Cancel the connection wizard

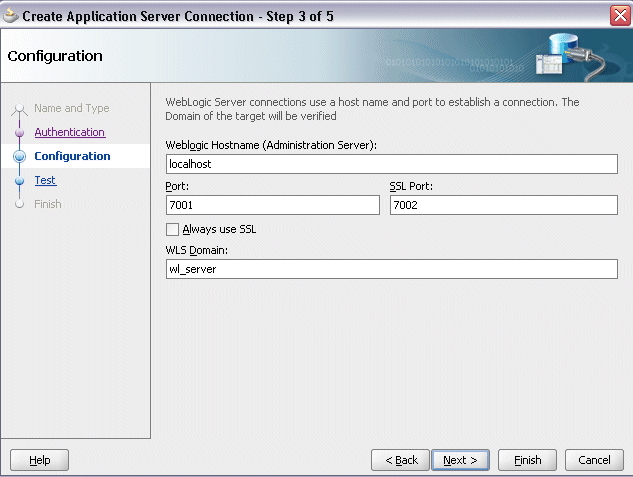pyautogui.click(x=594, y=460)
